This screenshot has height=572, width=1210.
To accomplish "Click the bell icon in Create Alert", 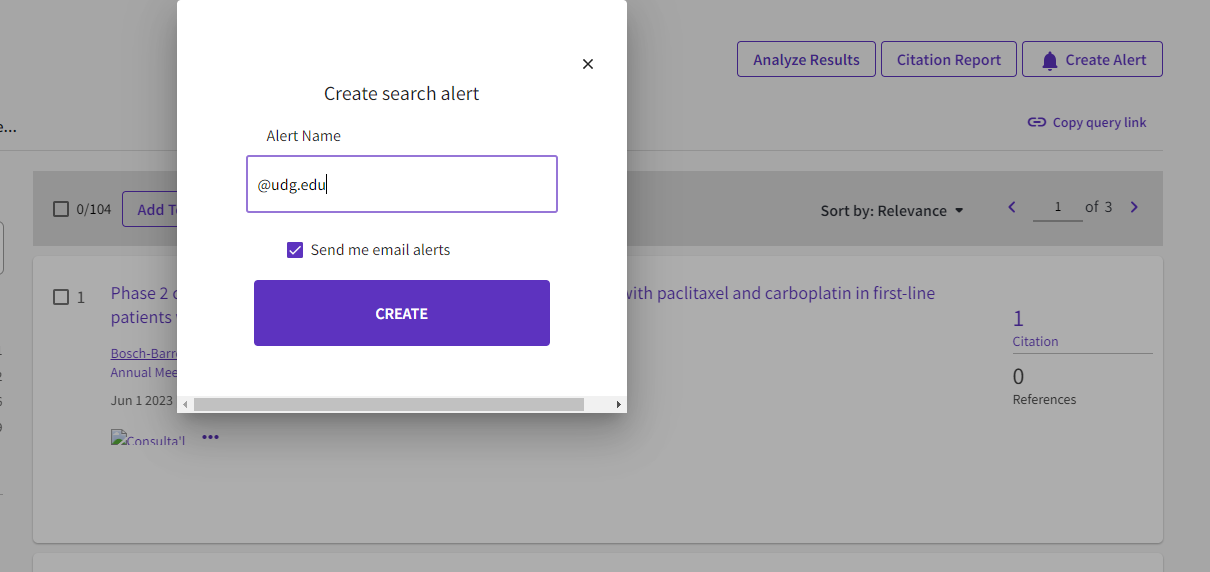I will pos(1049,60).
